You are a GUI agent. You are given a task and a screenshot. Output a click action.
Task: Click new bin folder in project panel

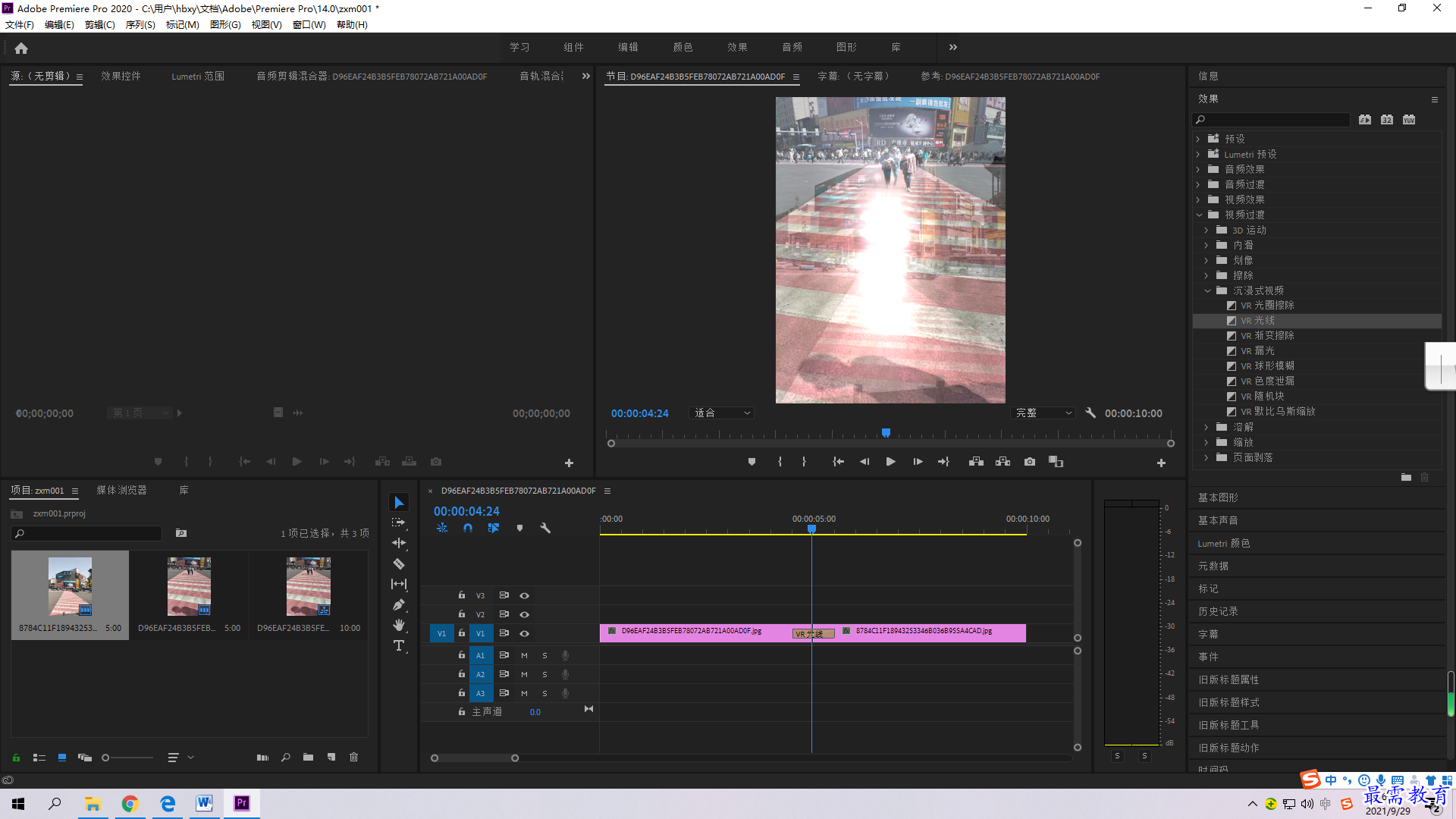308,757
